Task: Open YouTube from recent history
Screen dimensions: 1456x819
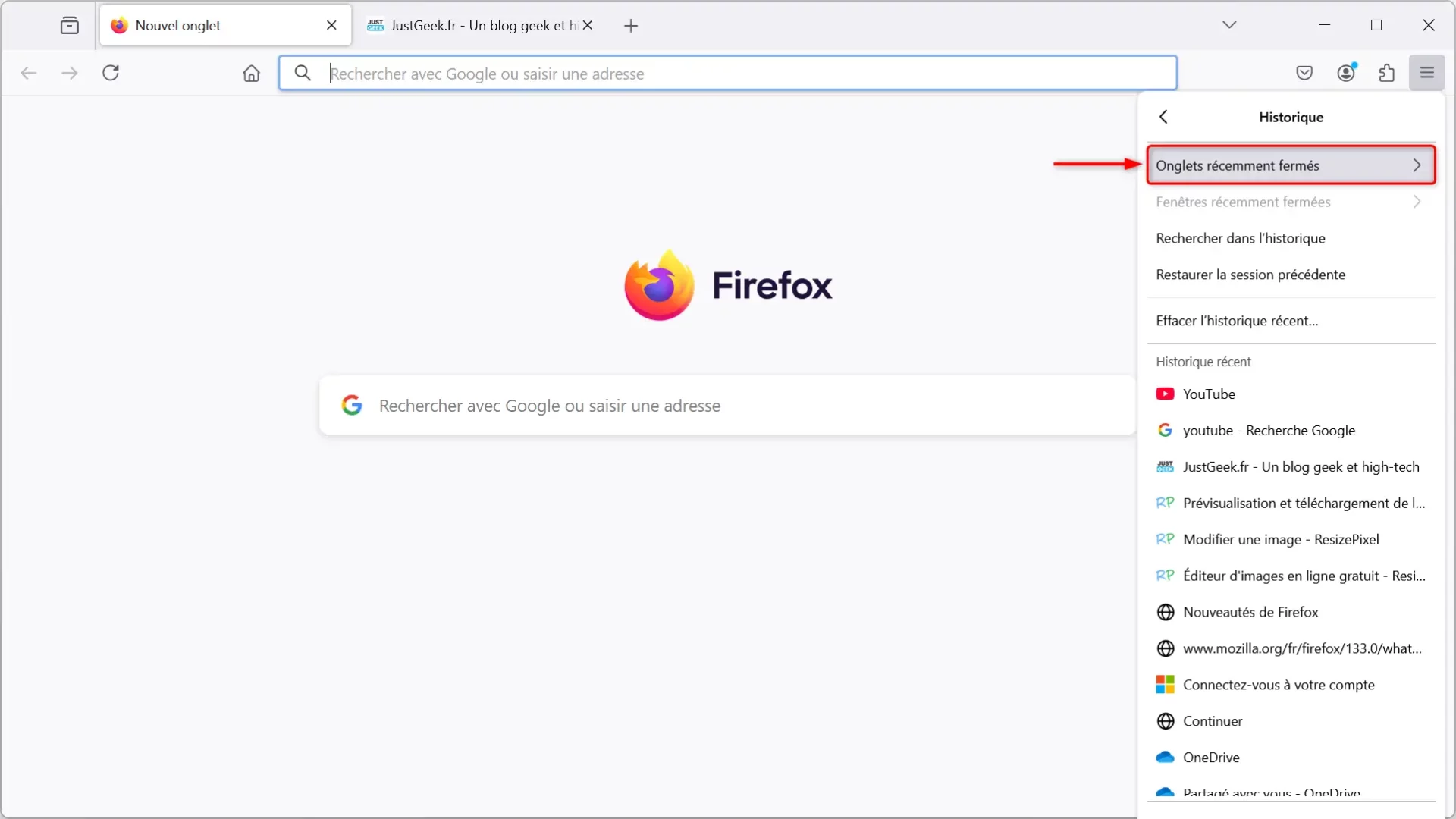Action: [x=1291, y=394]
